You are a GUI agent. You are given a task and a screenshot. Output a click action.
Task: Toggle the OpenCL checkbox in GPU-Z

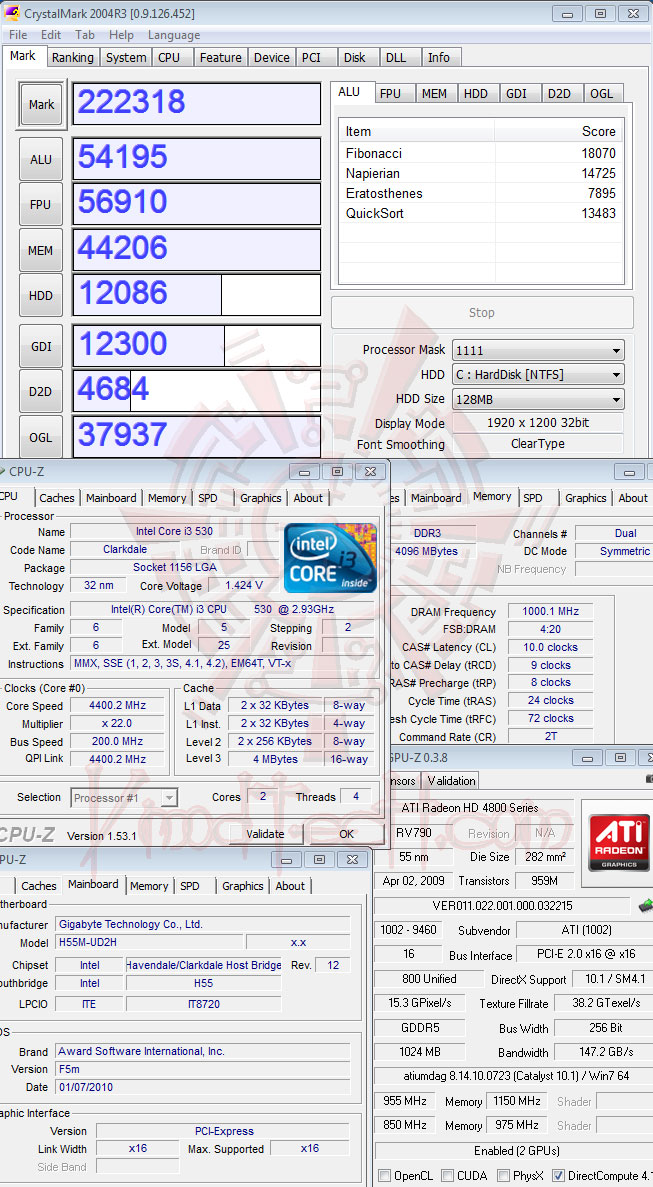click(x=384, y=1176)
